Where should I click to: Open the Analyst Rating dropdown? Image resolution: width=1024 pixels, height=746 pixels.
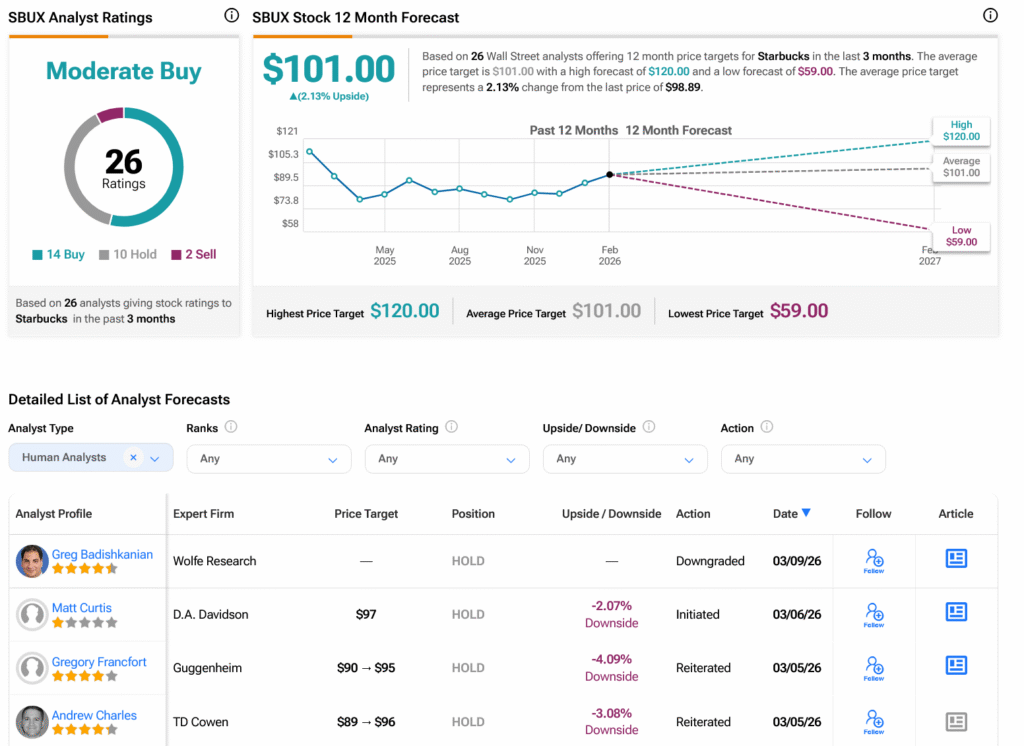(x=447, y=459)
